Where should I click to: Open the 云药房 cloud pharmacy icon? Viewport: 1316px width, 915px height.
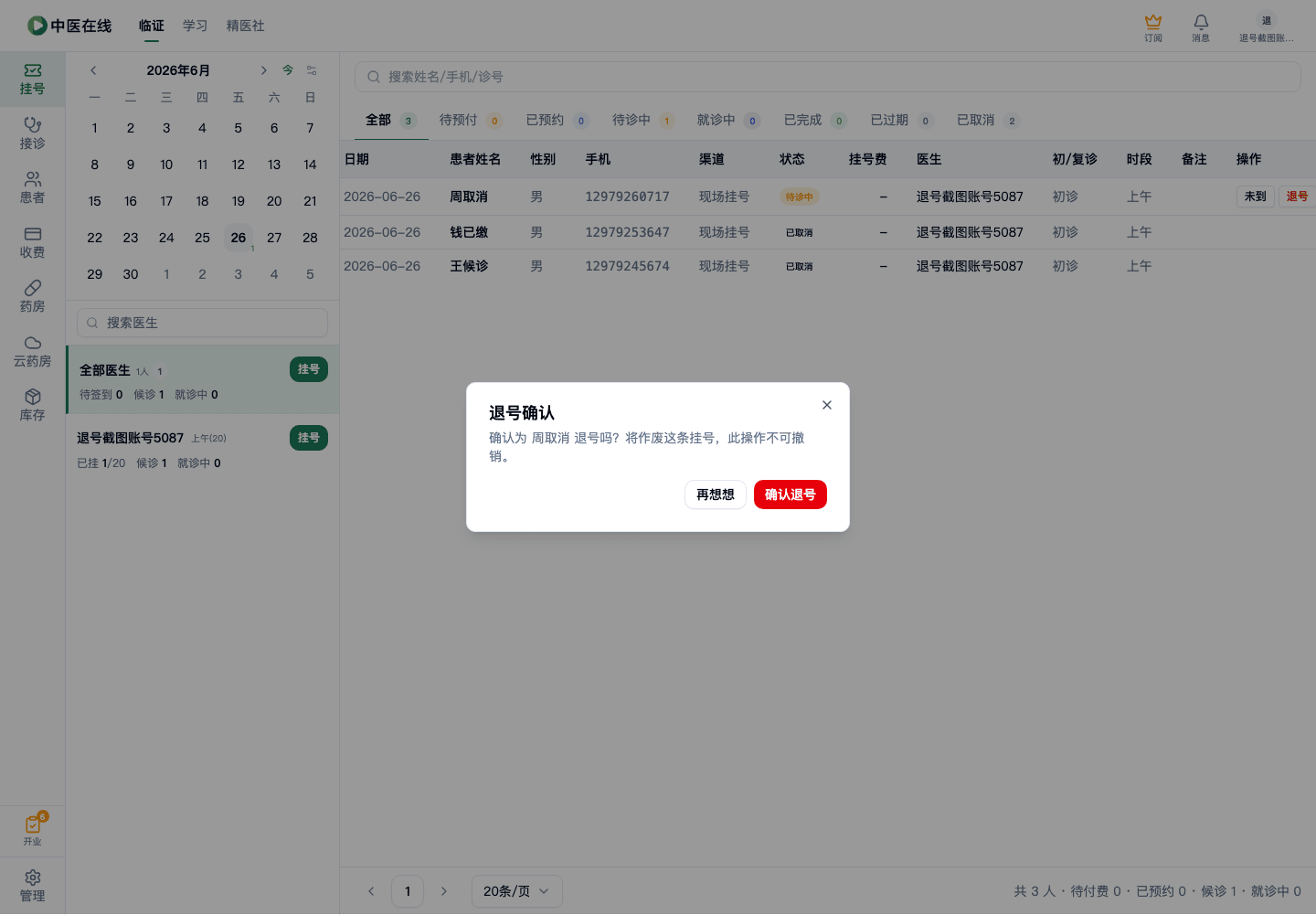32,351
